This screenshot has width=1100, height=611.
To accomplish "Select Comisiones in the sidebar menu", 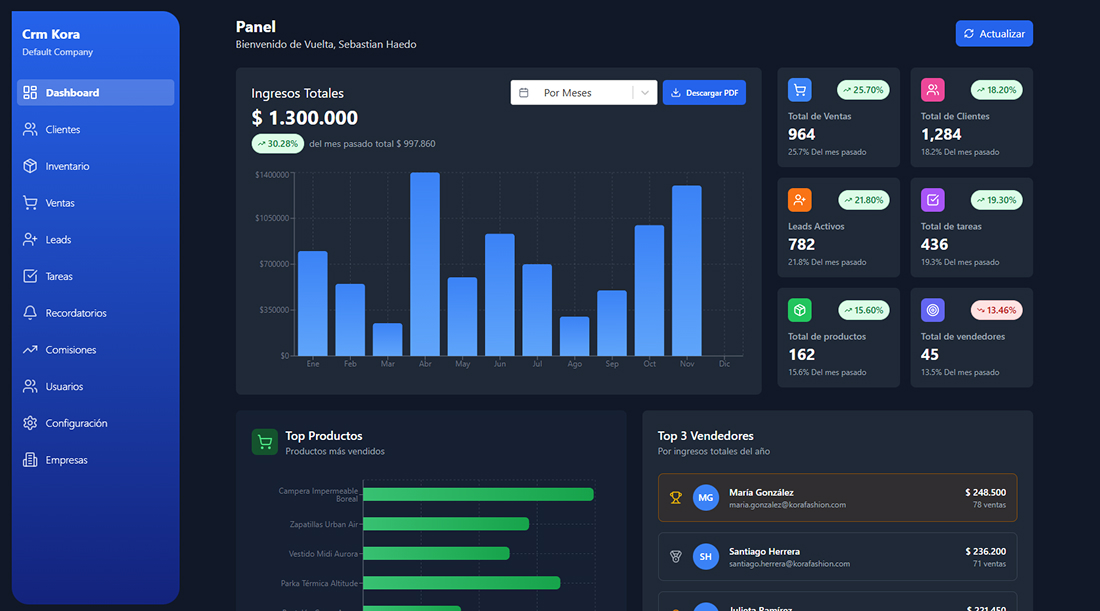I will pos(71,350).
